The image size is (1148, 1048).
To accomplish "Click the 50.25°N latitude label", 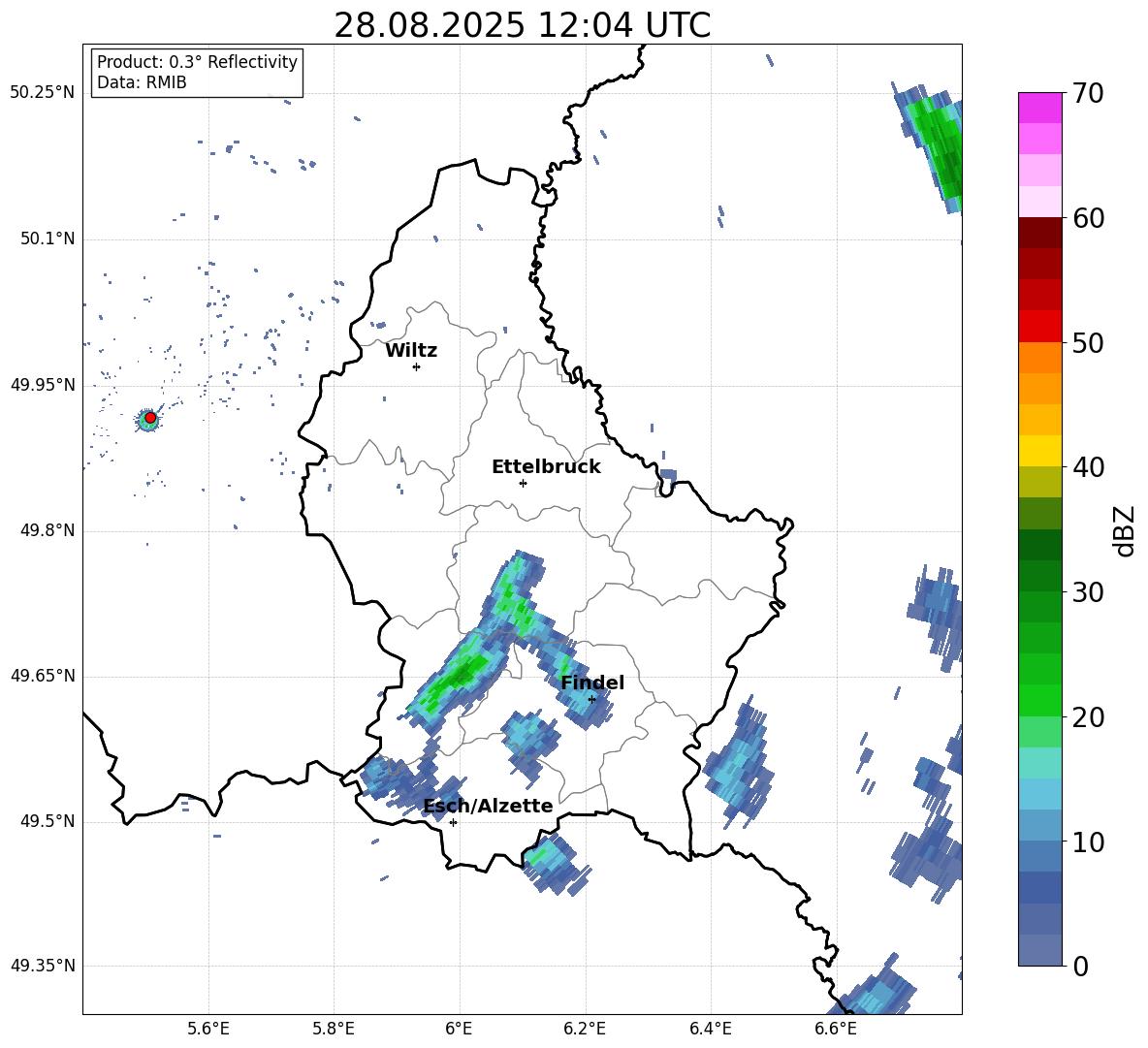I will pos(43,93).
